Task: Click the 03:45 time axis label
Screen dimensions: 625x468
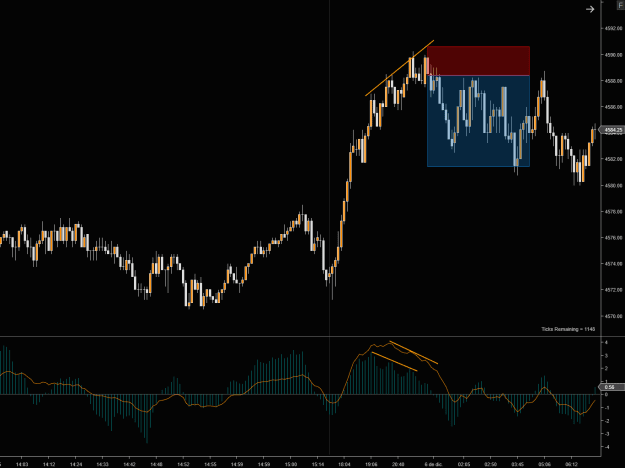Action: click(517, 464)
